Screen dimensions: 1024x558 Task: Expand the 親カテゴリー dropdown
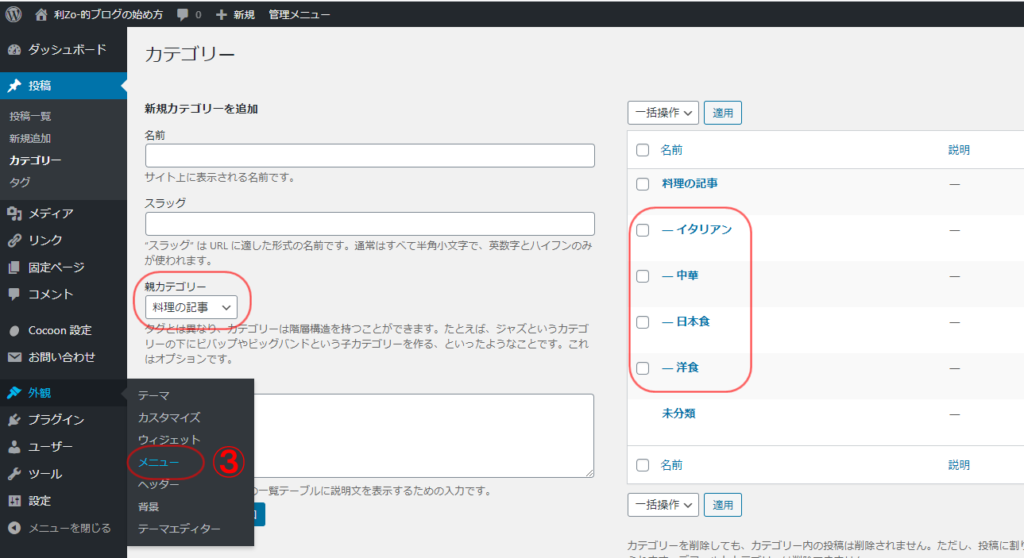pyautogui.click(x=191, y=307)
